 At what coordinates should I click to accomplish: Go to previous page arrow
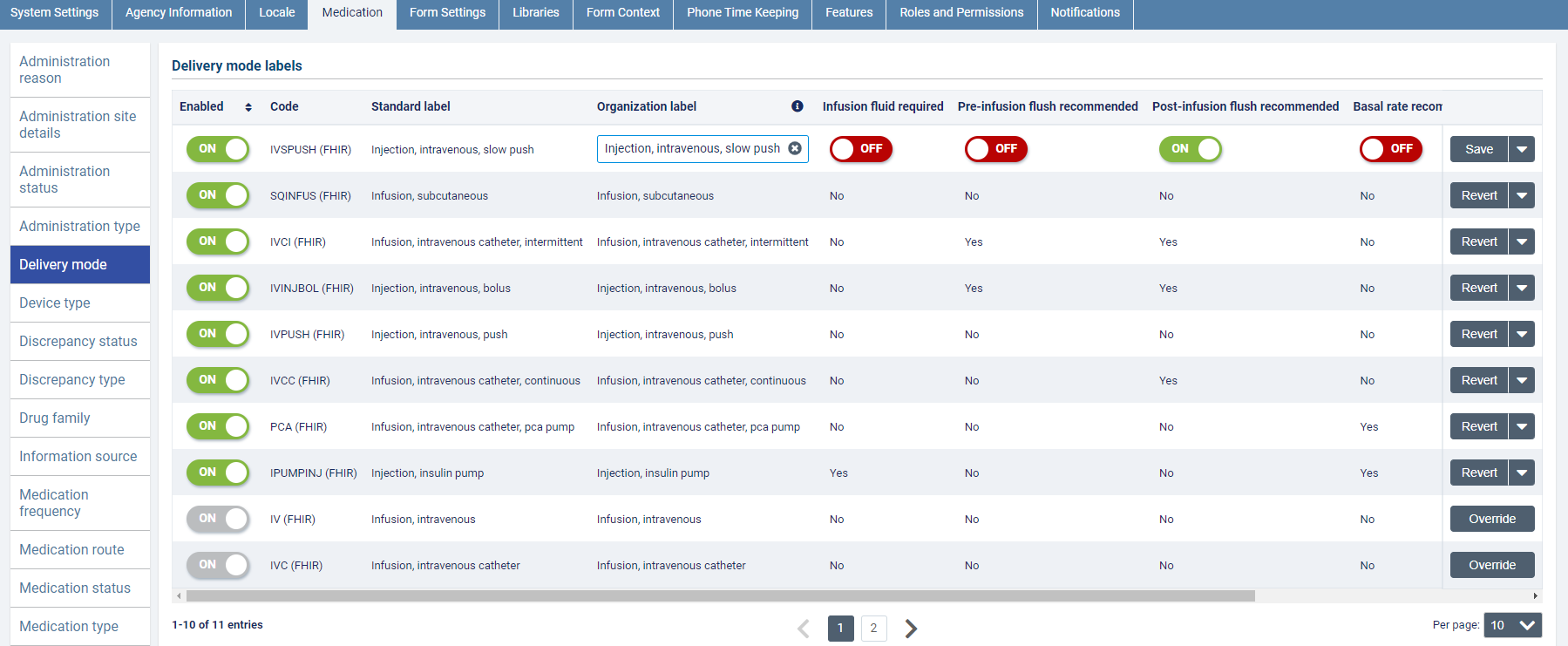[x=804, y=629]
